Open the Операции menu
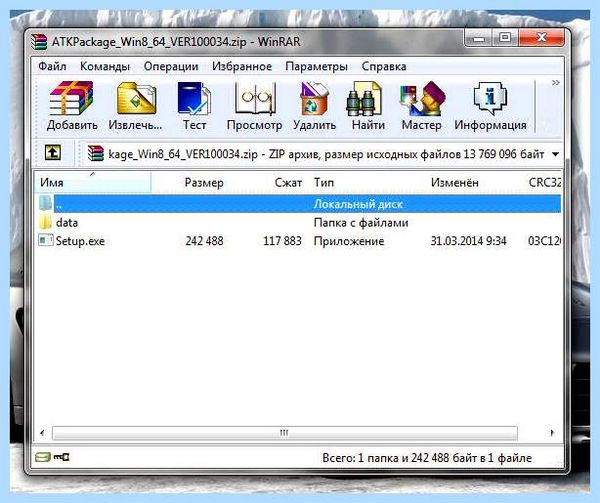Viewport: 600px width, 503px height. (171, 67)
